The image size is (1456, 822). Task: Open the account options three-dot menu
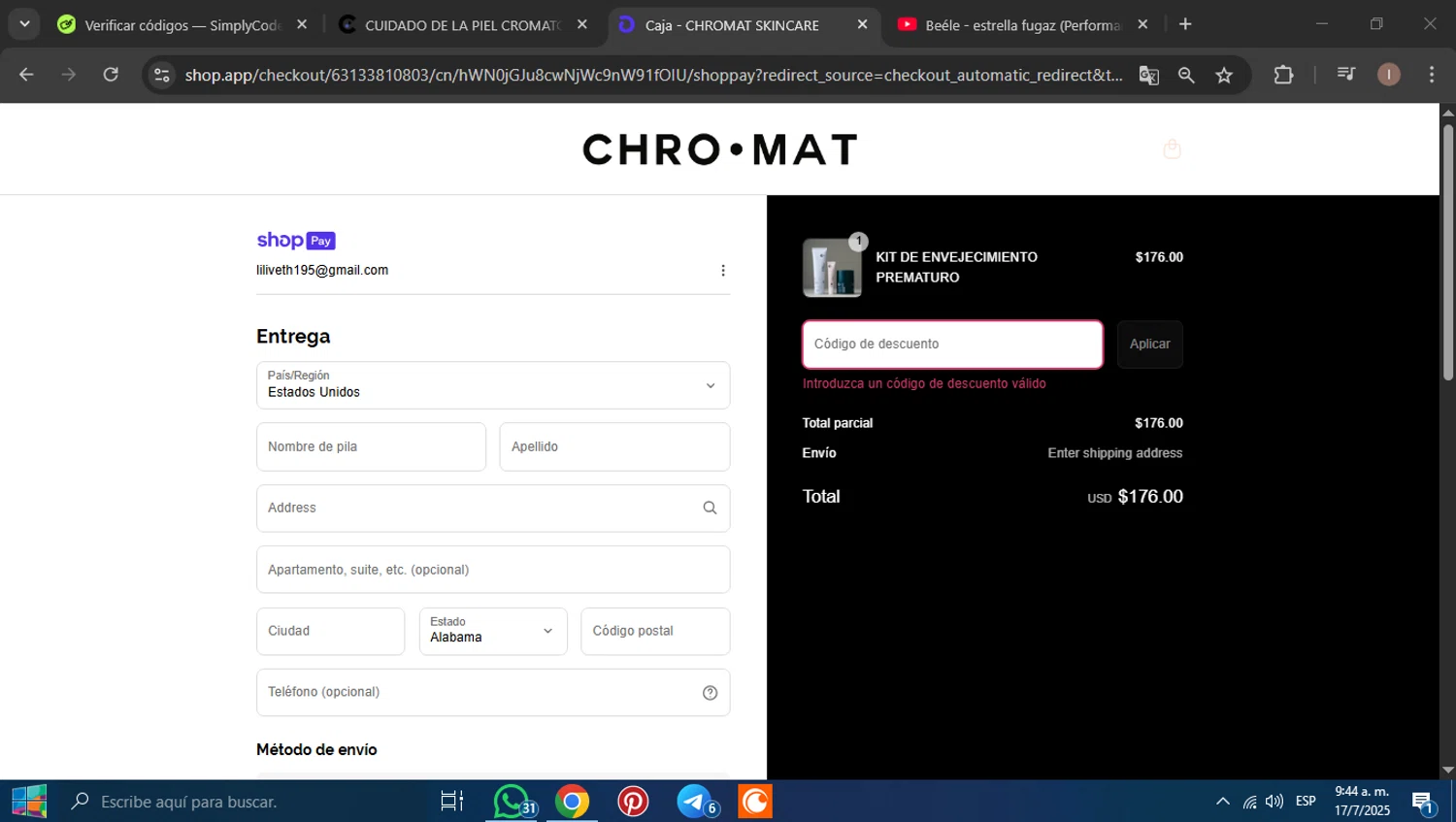pyautogui.click(x=722, y=271)
